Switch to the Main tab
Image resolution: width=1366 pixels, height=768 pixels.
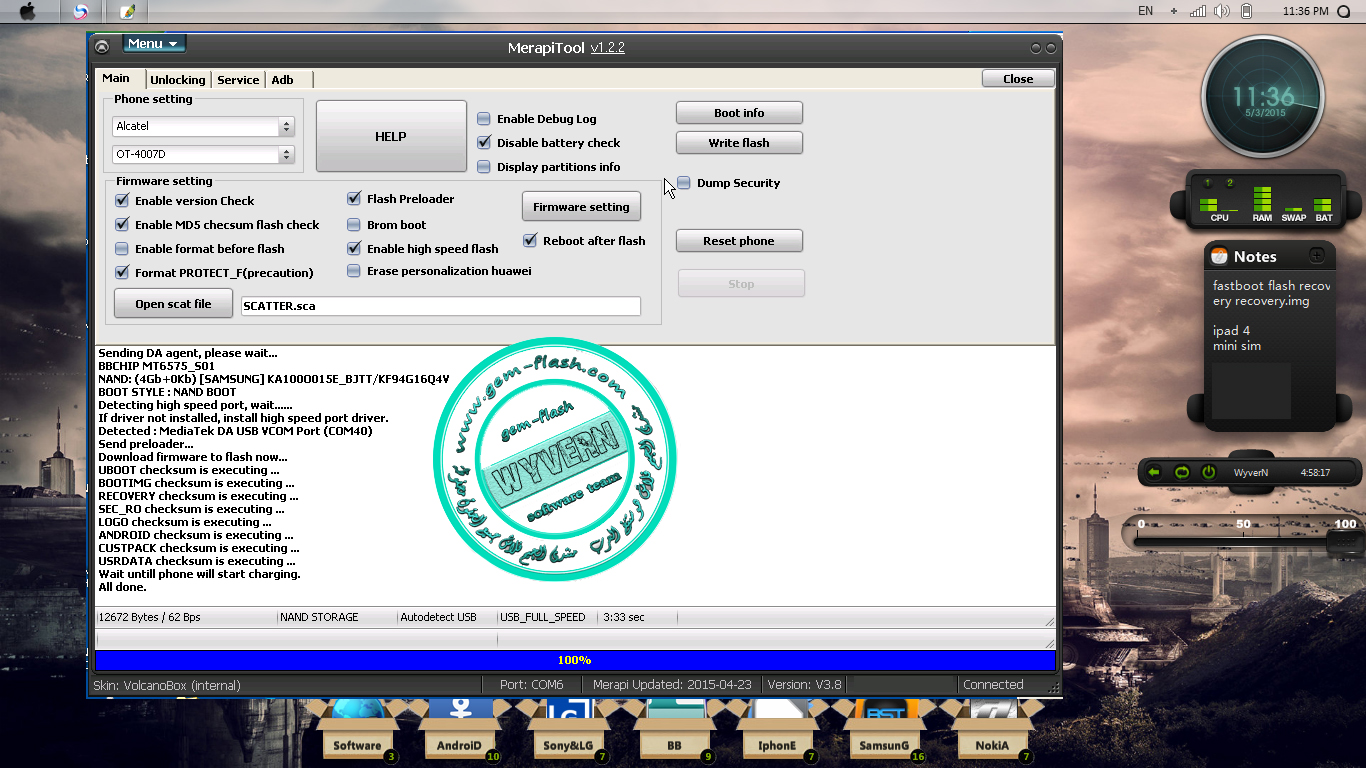pyautogui.click(x=116, y=78)
